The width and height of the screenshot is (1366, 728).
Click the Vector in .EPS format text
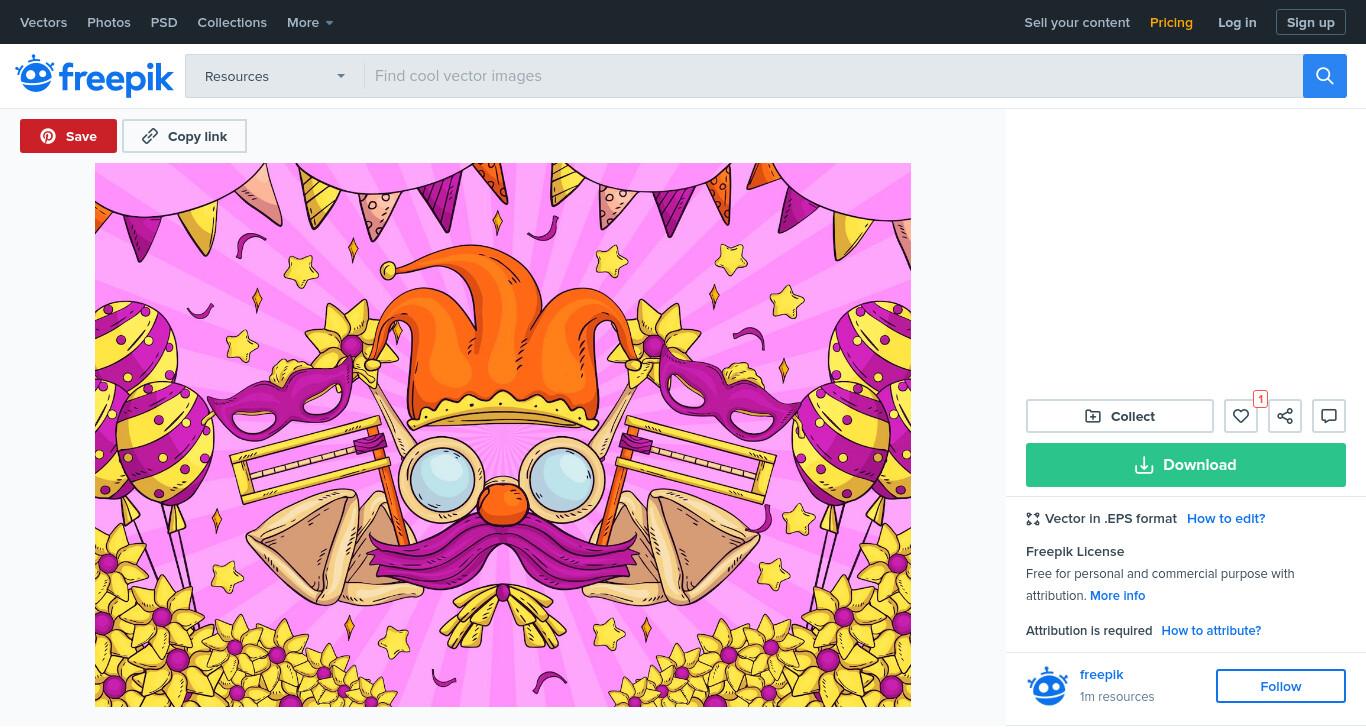click(1111, 518)
